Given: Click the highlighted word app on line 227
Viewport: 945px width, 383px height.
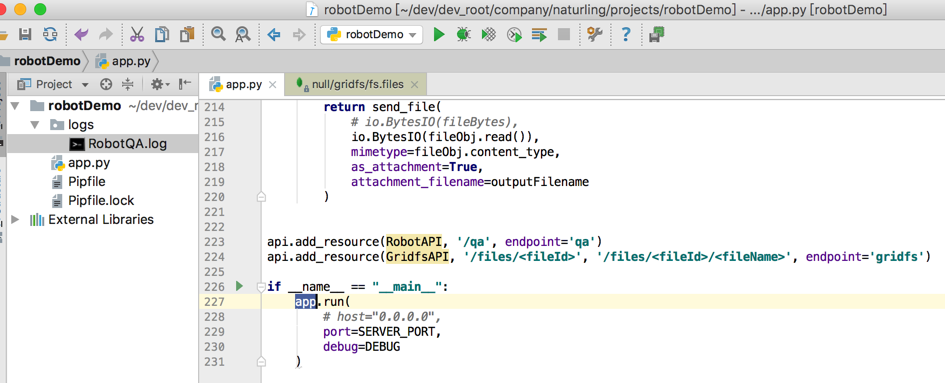Looking at the screenshot, I should click(x=306, y=301).
